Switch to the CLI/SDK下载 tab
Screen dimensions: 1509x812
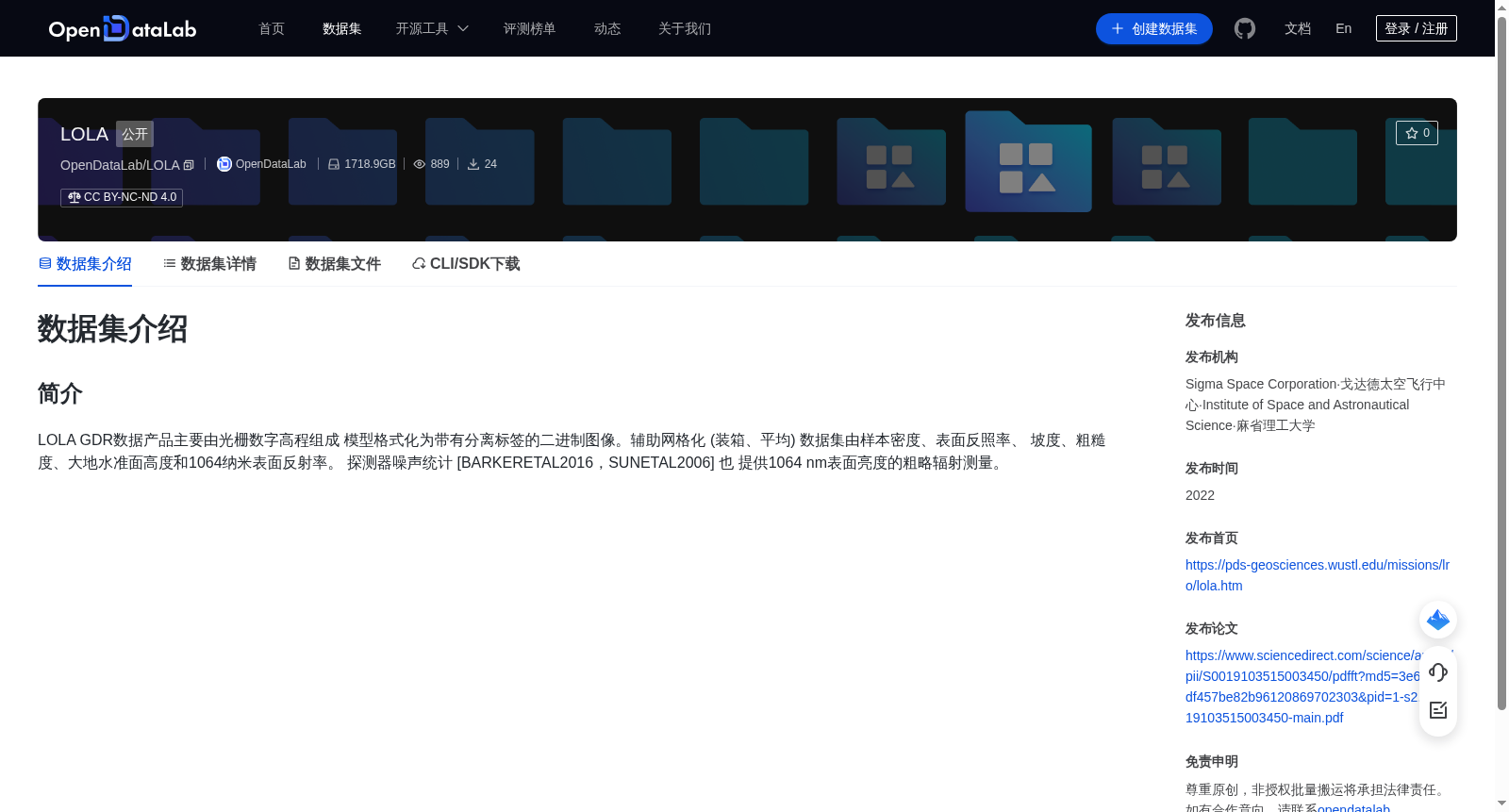coord(466,264)
